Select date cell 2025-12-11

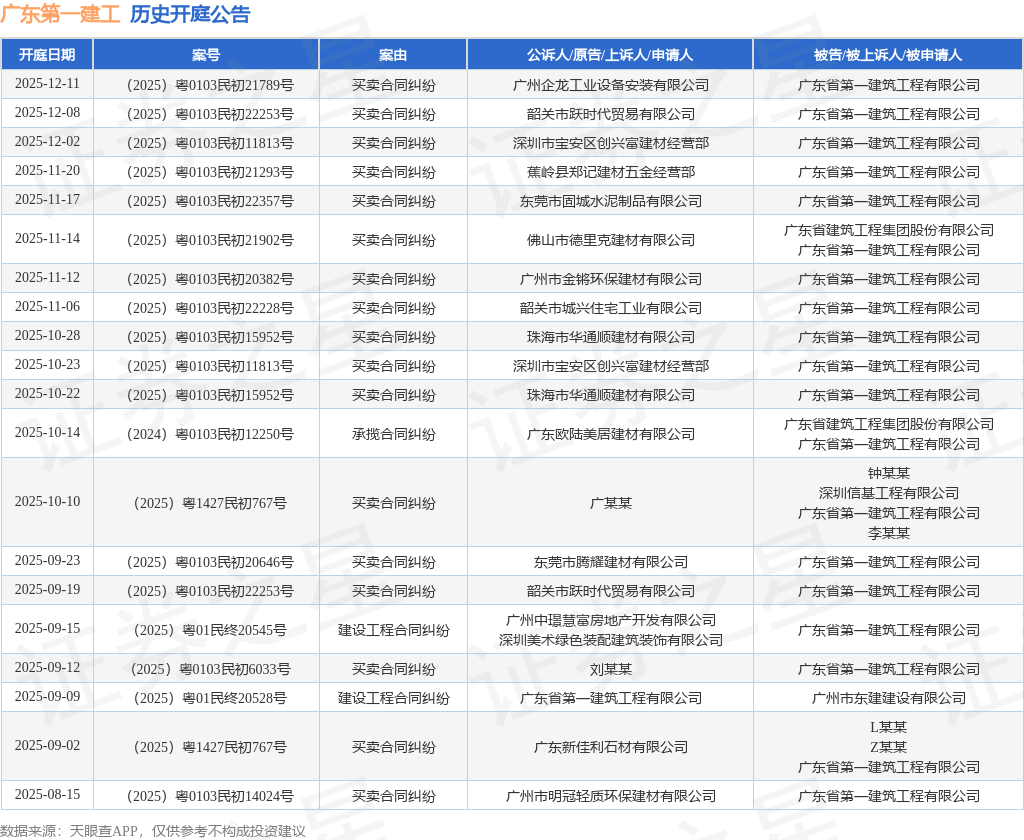point(47,84)
